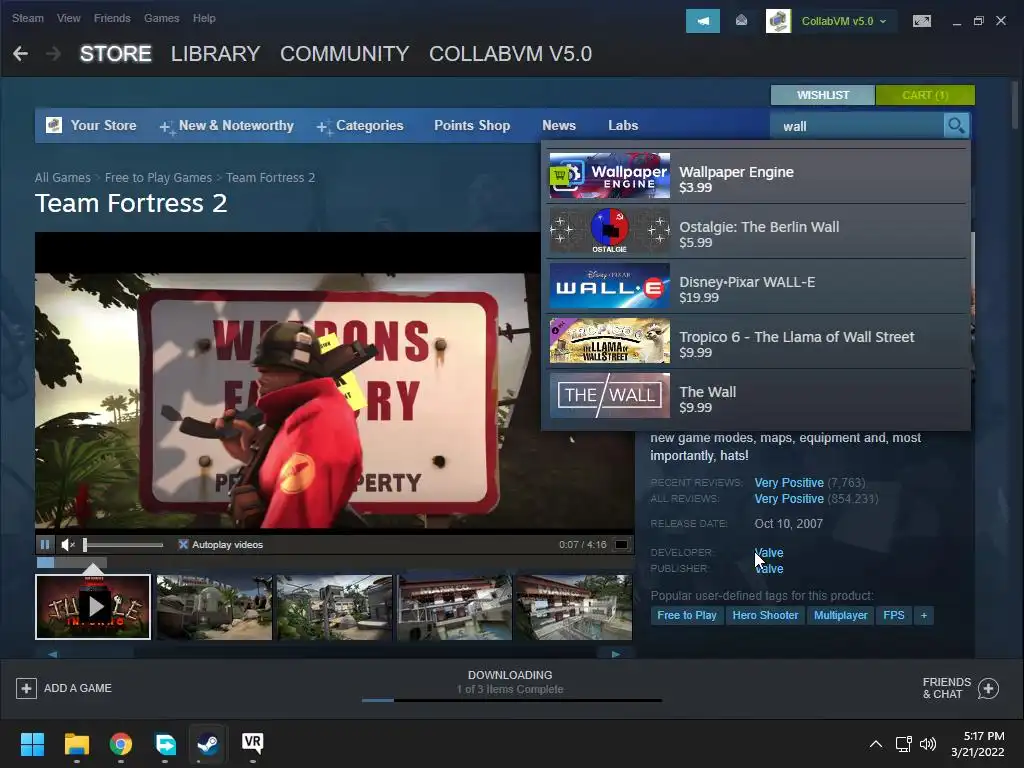
Task: Select Ostalgie: The Berlin Wall result
Action: (758, 231)
